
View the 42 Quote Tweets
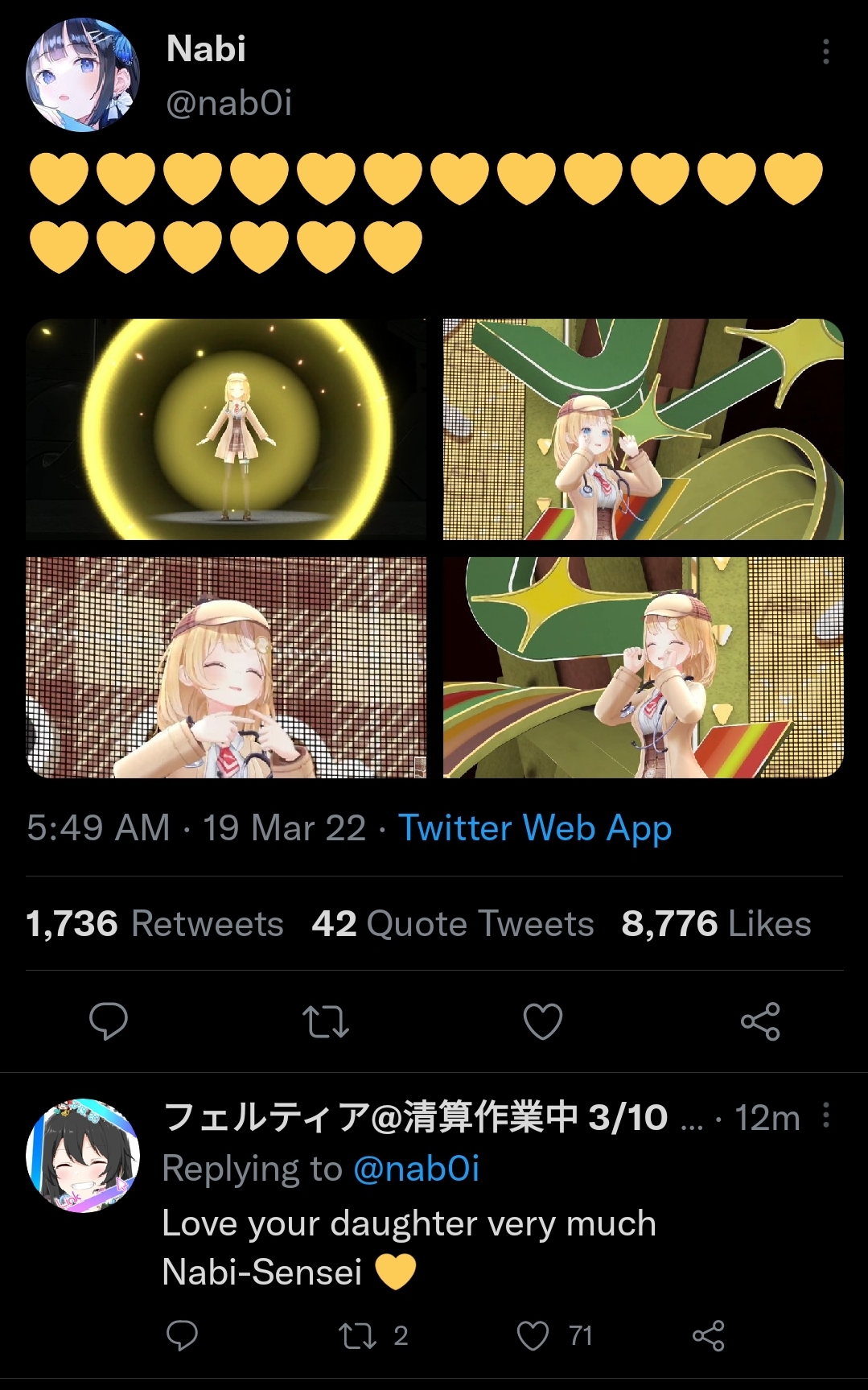pyautogui.click(x=453, y=923)
